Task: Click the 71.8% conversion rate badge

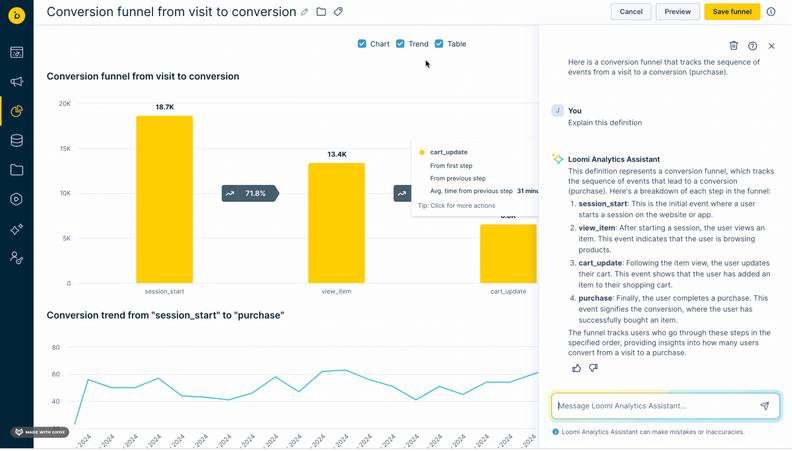Action: pos(250,193)
